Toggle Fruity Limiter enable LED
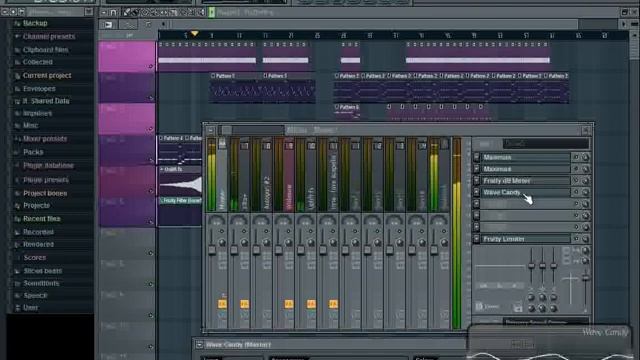640x360 pixels. [576, 239]
